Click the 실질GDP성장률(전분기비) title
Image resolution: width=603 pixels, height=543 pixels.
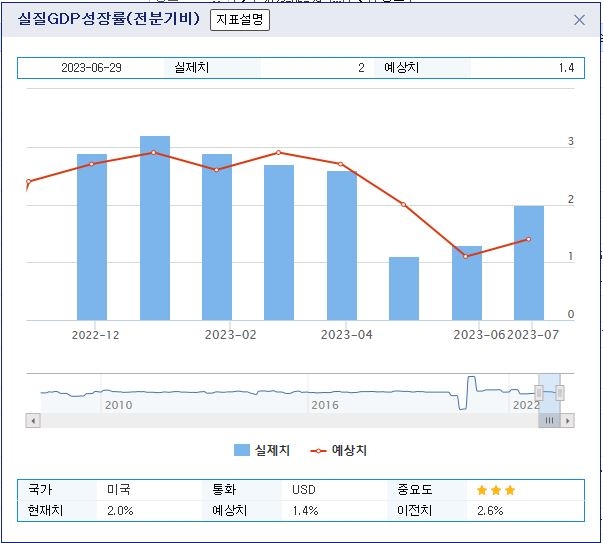coord(109,18)
